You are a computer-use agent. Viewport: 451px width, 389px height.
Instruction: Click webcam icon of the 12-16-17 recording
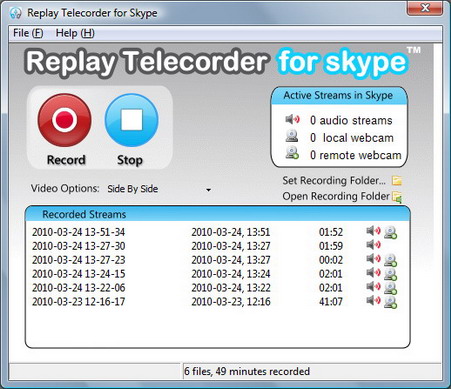click(390, 302)
